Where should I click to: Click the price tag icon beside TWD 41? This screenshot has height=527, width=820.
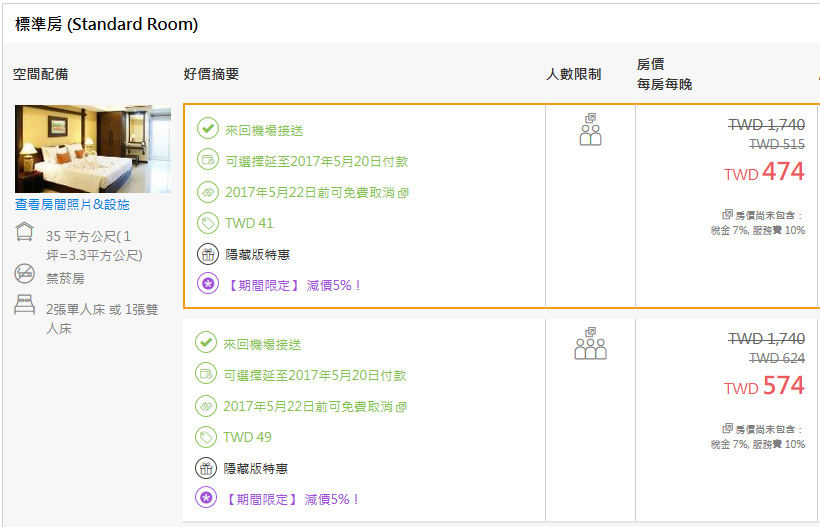(x=208, y=223)
